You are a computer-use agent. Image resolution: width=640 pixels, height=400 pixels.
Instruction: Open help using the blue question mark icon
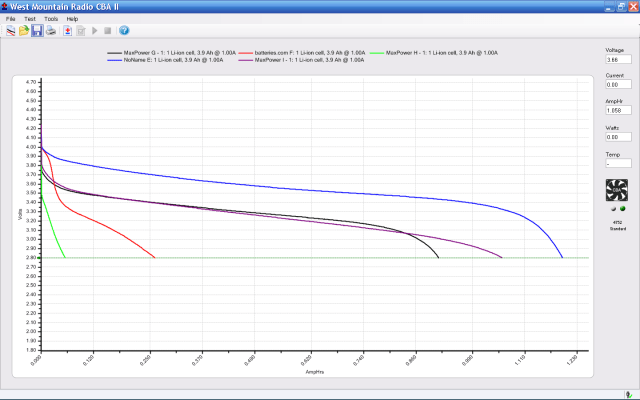[124, 31]
